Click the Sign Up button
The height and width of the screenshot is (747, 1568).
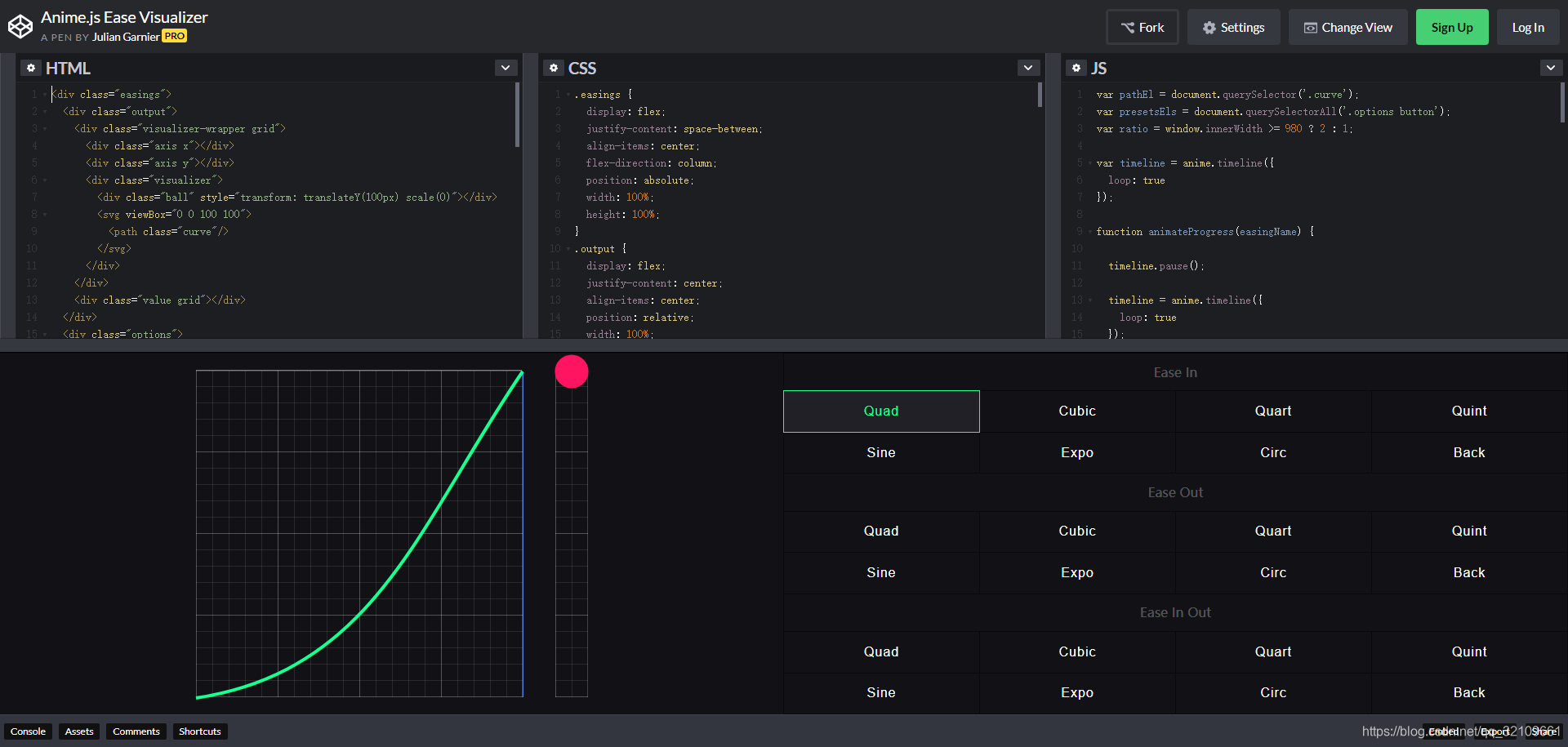tap(1452, 27)
